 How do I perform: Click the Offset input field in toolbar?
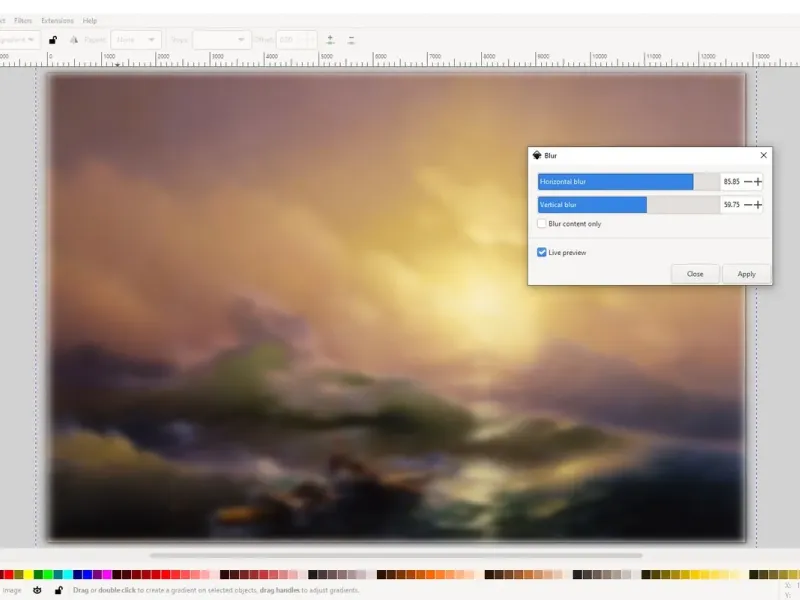click(x=296, y=40)
